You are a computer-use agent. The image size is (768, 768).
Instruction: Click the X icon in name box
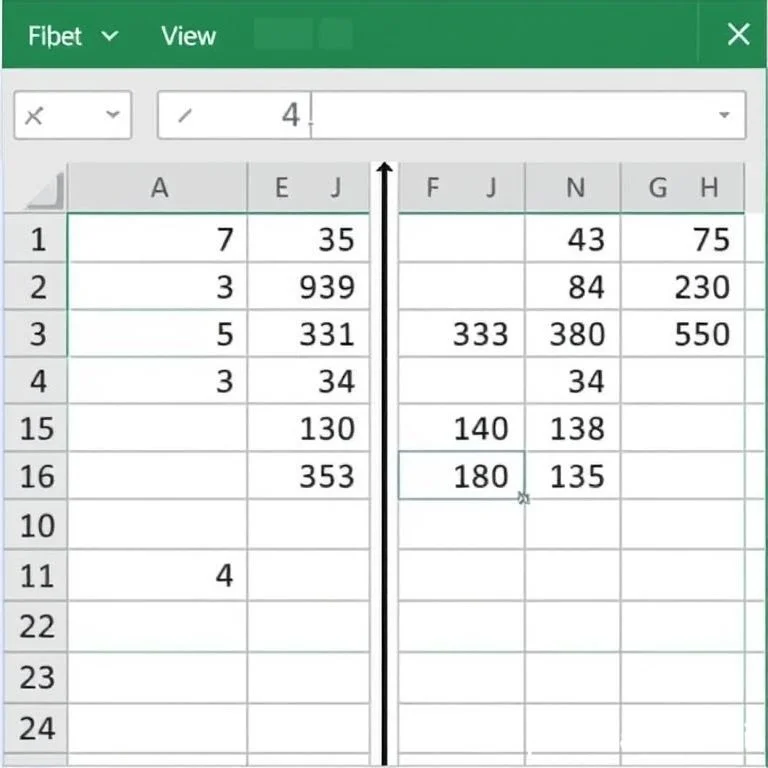coord(34,116)
